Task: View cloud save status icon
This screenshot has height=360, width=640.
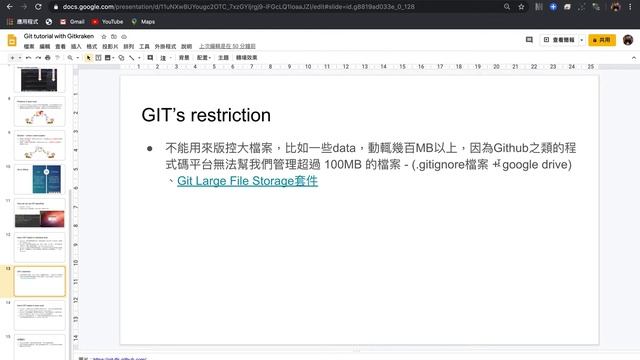Action: click(124, 37)
